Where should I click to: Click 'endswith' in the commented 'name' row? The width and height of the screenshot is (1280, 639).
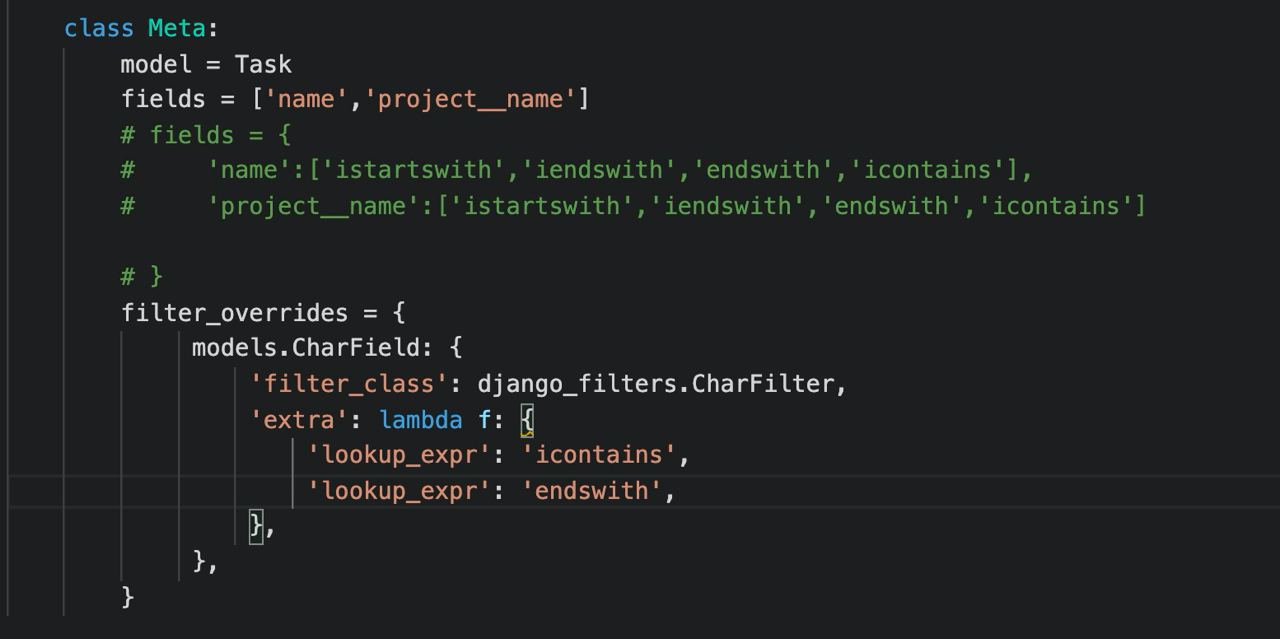click(763, 170)
